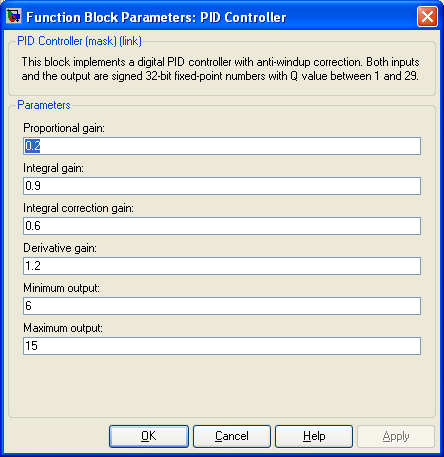Click the Integral correction gain label
The height and width of the screenshot is (457, 444).
pyautogui.click(x=78, y=208)
